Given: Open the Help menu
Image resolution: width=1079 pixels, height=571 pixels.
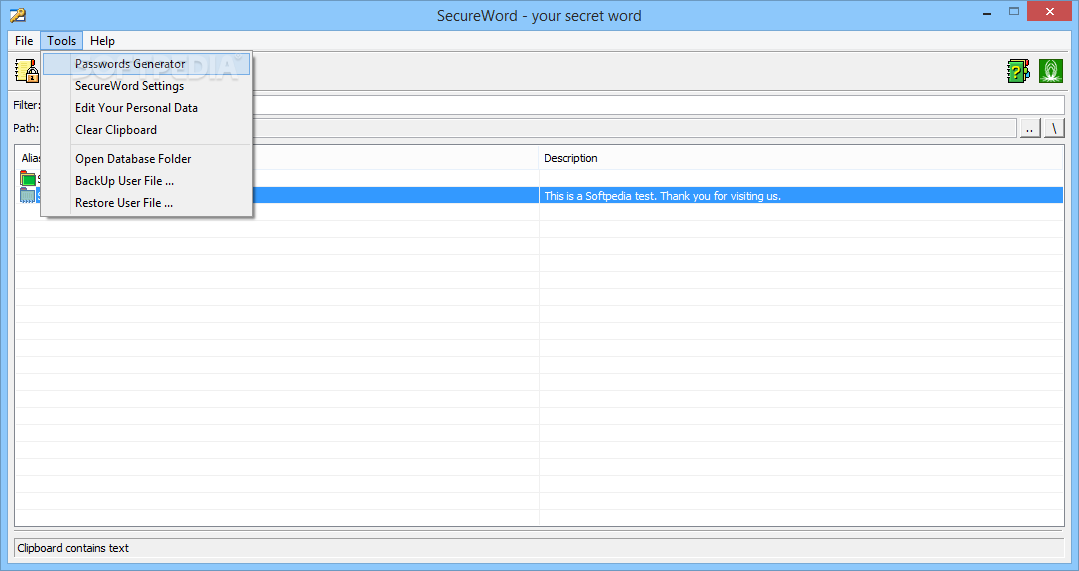Looking at the screenshot, I should pos(103,41).
